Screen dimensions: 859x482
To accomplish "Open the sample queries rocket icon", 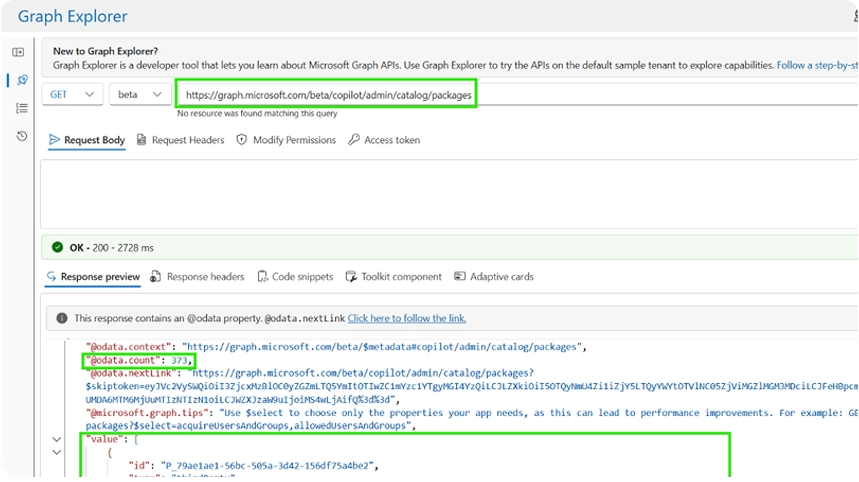I will coord(22,80).
